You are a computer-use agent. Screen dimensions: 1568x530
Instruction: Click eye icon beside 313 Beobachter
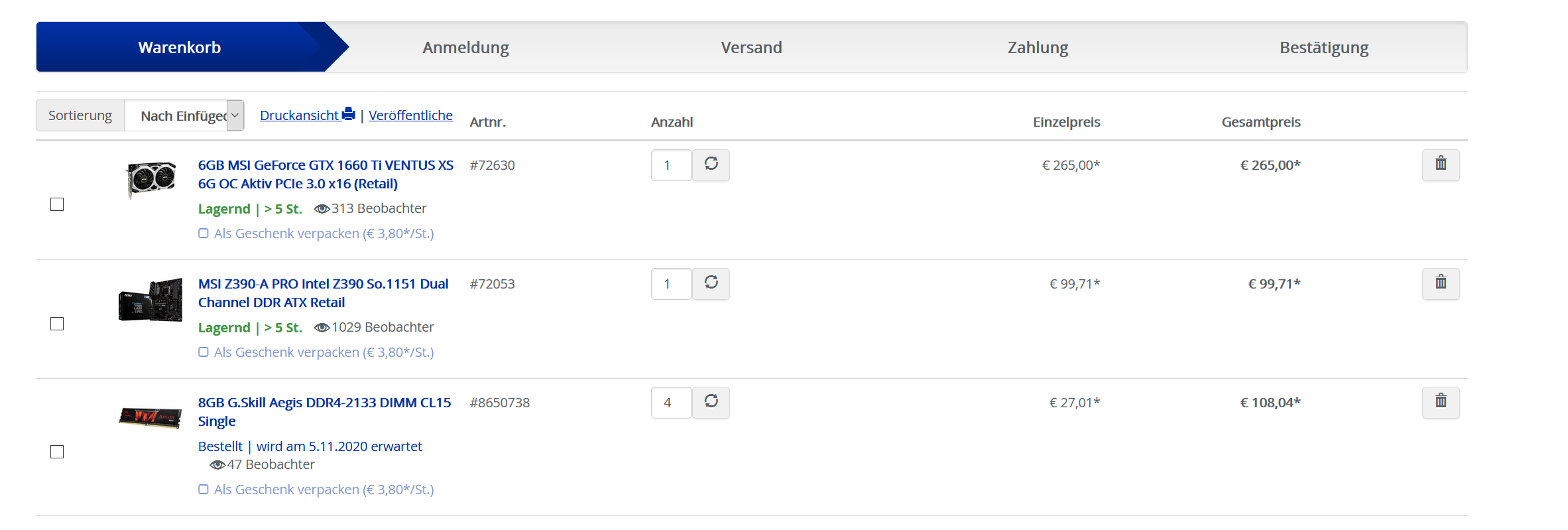coord(322,209)
